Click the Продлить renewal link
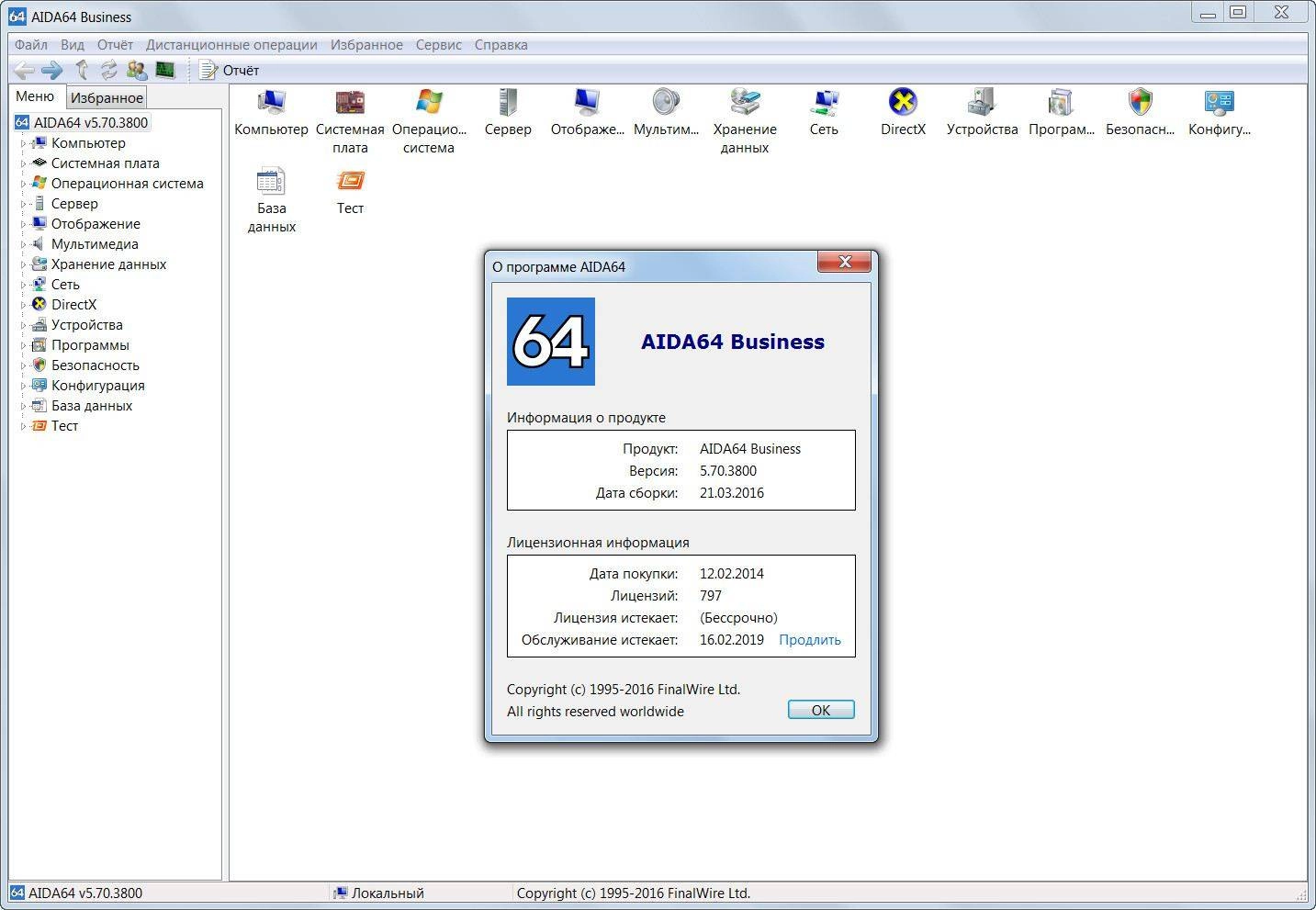Image resolution: width=1316 pixels, height=910 pixels. 810,640
